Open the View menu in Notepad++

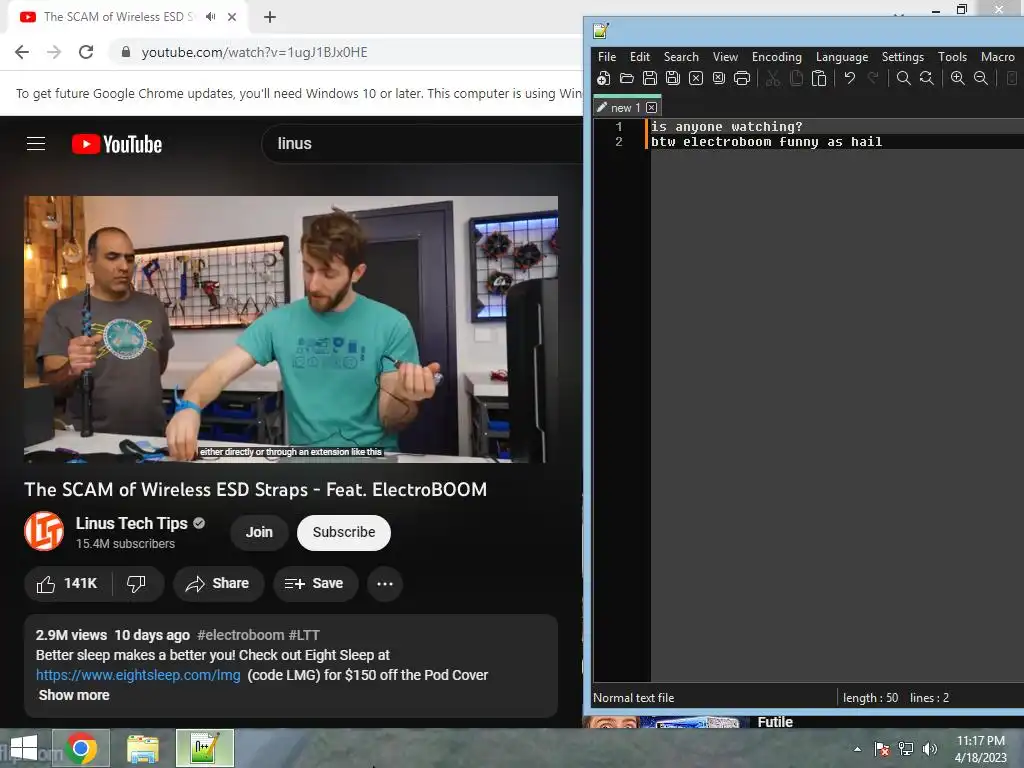725,57
